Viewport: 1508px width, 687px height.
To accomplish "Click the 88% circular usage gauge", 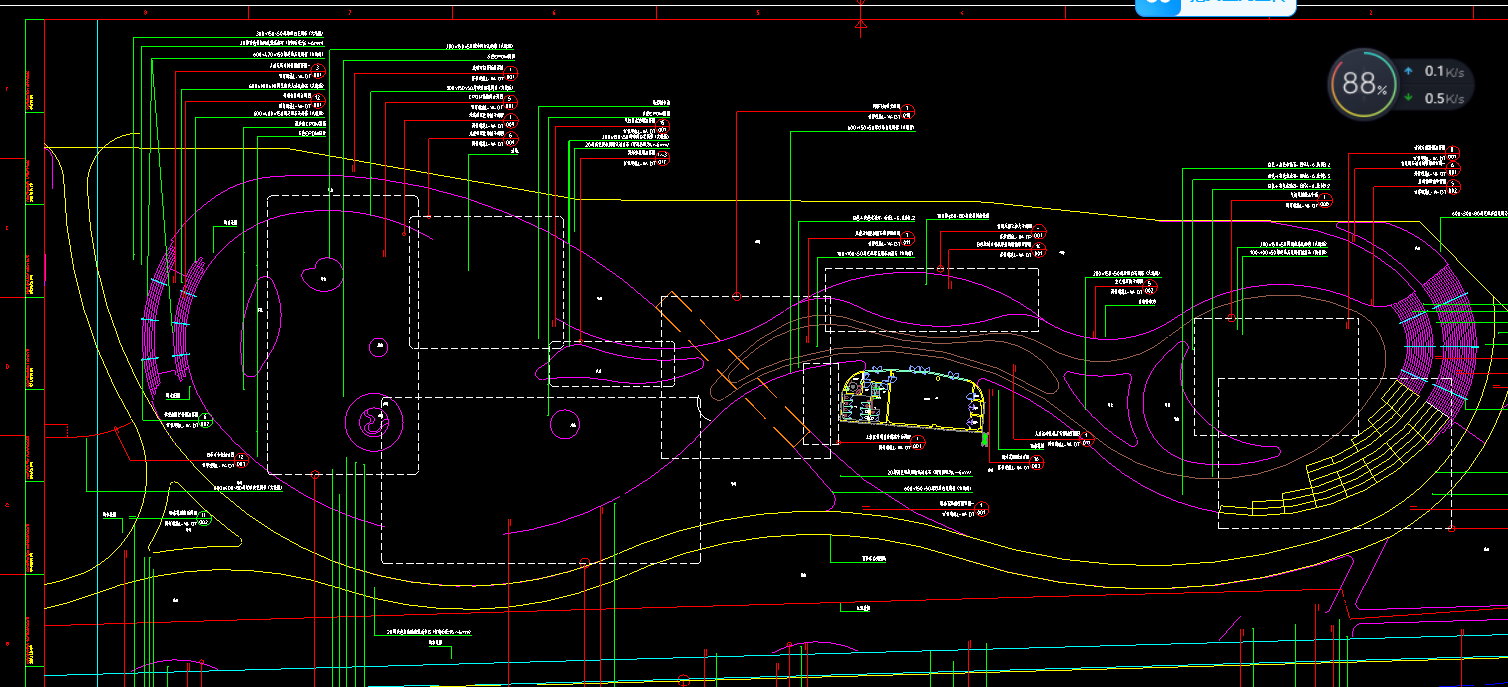I will pos(1362,84).
